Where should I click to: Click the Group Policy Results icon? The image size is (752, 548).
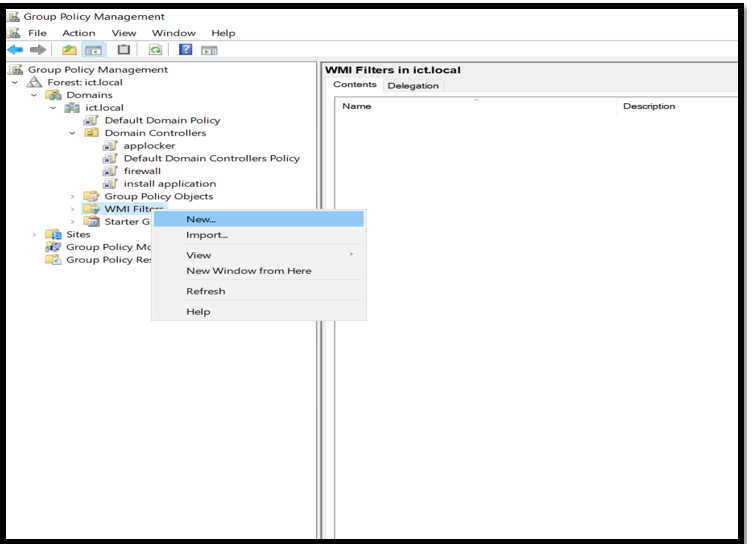click(x=53, y=260)
